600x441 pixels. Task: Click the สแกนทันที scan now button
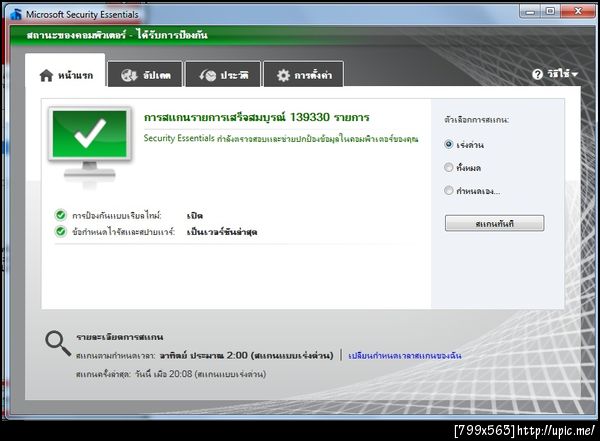[494, 223]
